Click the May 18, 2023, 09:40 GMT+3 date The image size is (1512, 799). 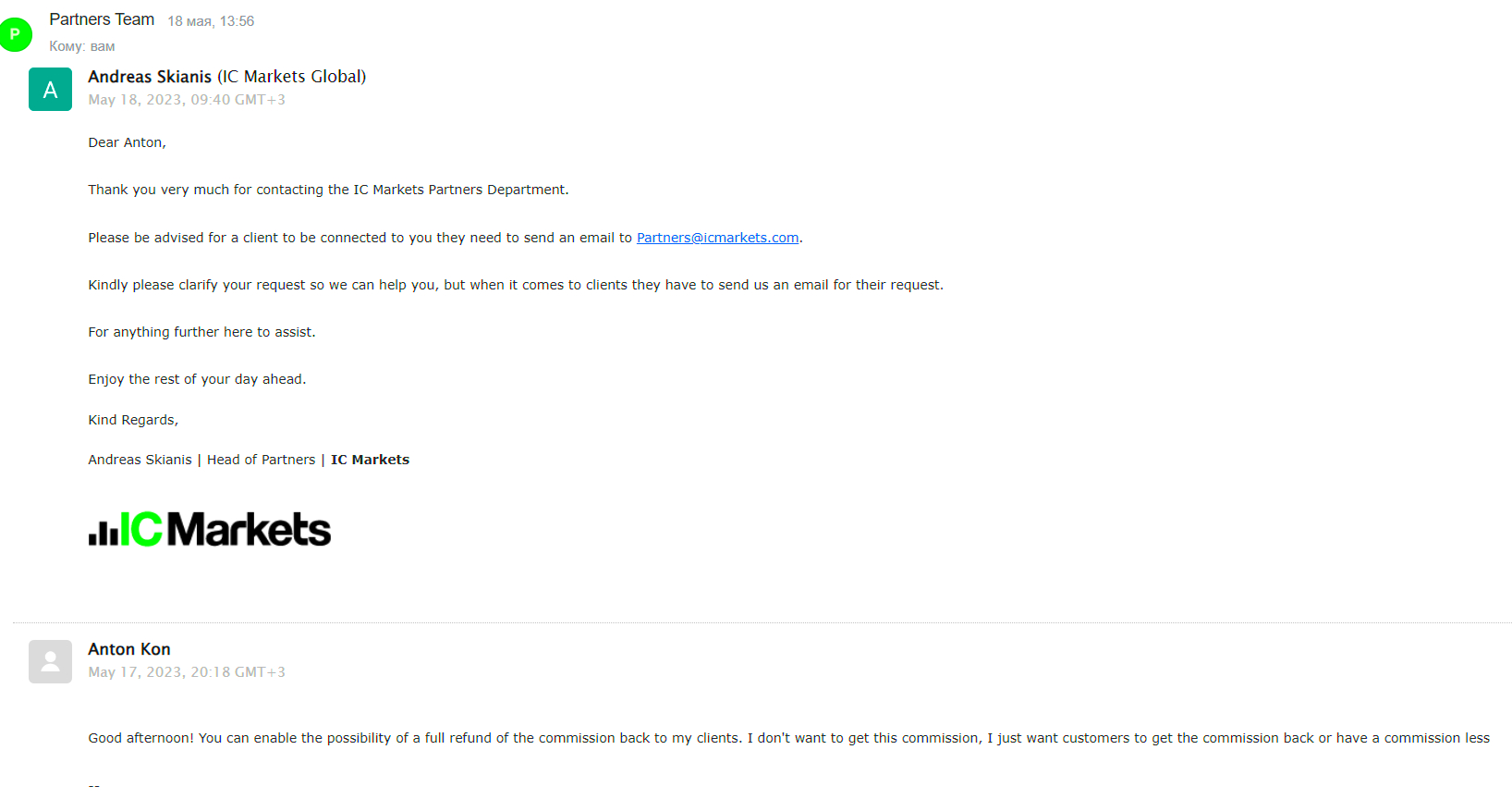point(187,100)
